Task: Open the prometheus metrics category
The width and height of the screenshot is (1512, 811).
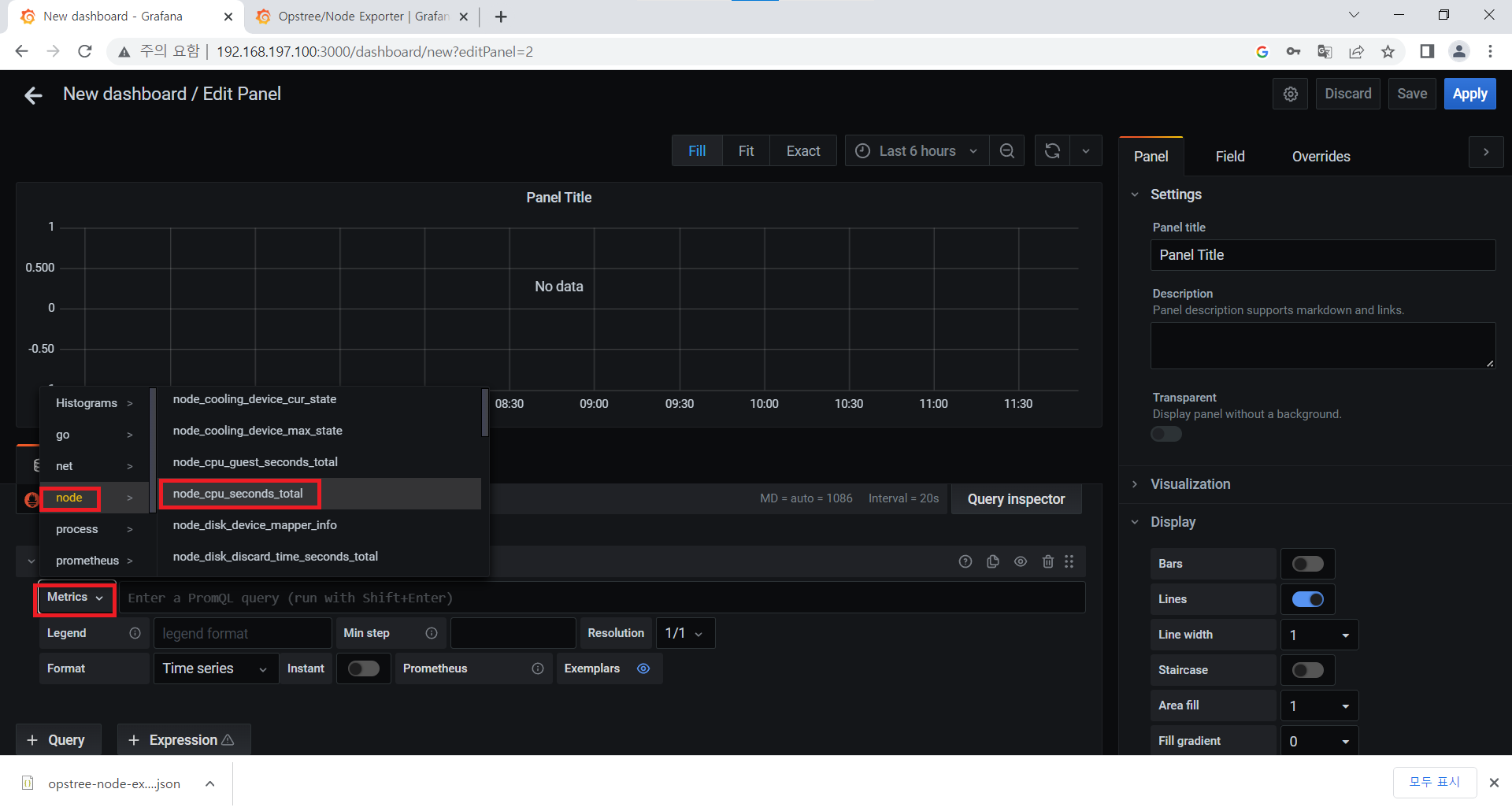Action: [94, 561]
